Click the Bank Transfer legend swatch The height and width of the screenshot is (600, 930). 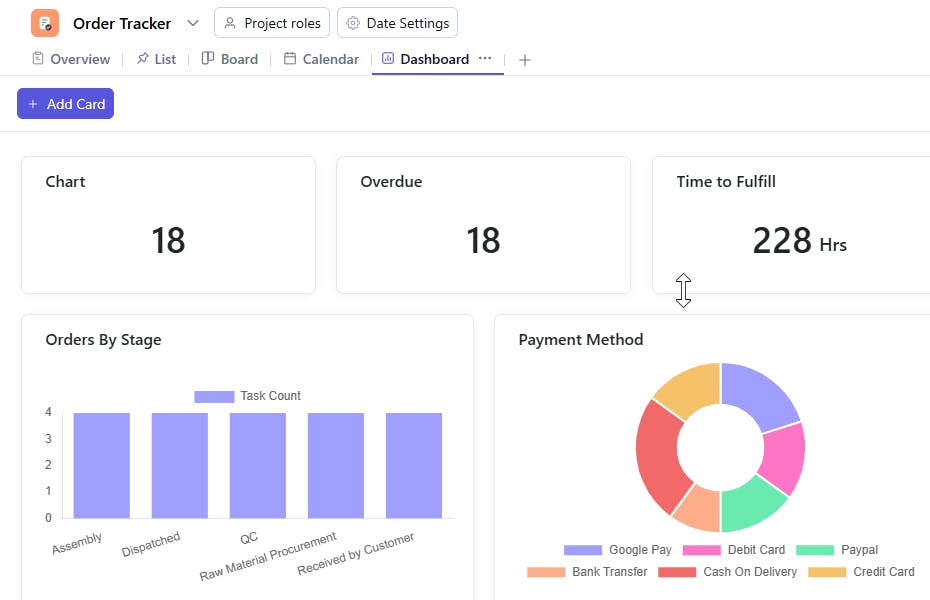(x=546, y=572)
